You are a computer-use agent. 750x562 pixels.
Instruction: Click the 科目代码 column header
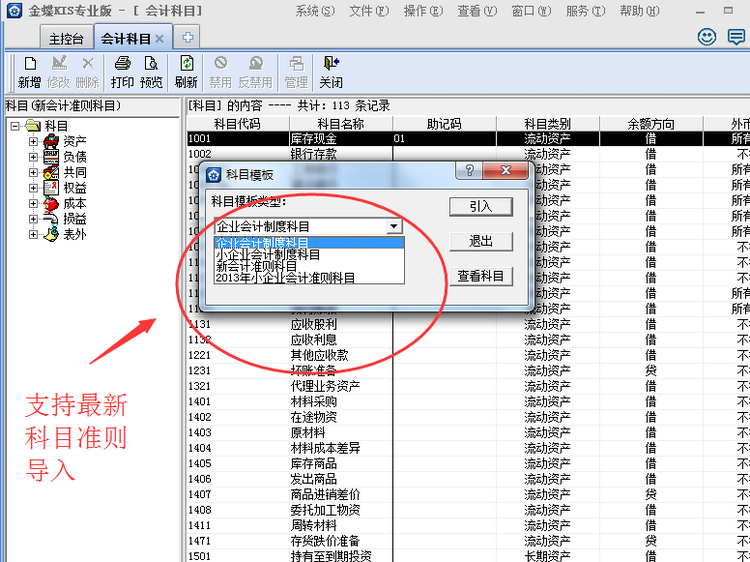(237, 124)
